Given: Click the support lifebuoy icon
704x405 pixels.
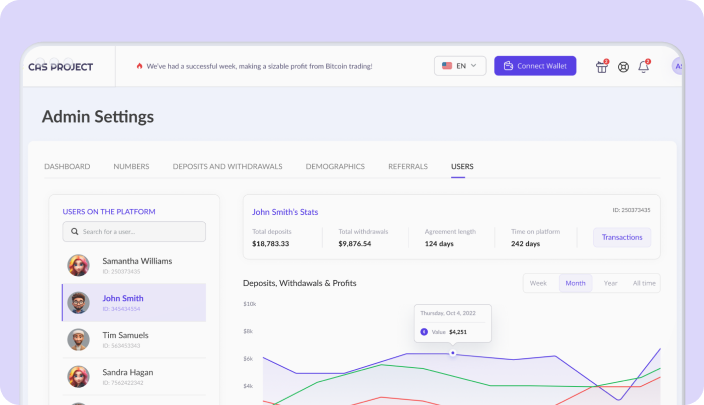Looking at the screenshot, I should 624,67.
